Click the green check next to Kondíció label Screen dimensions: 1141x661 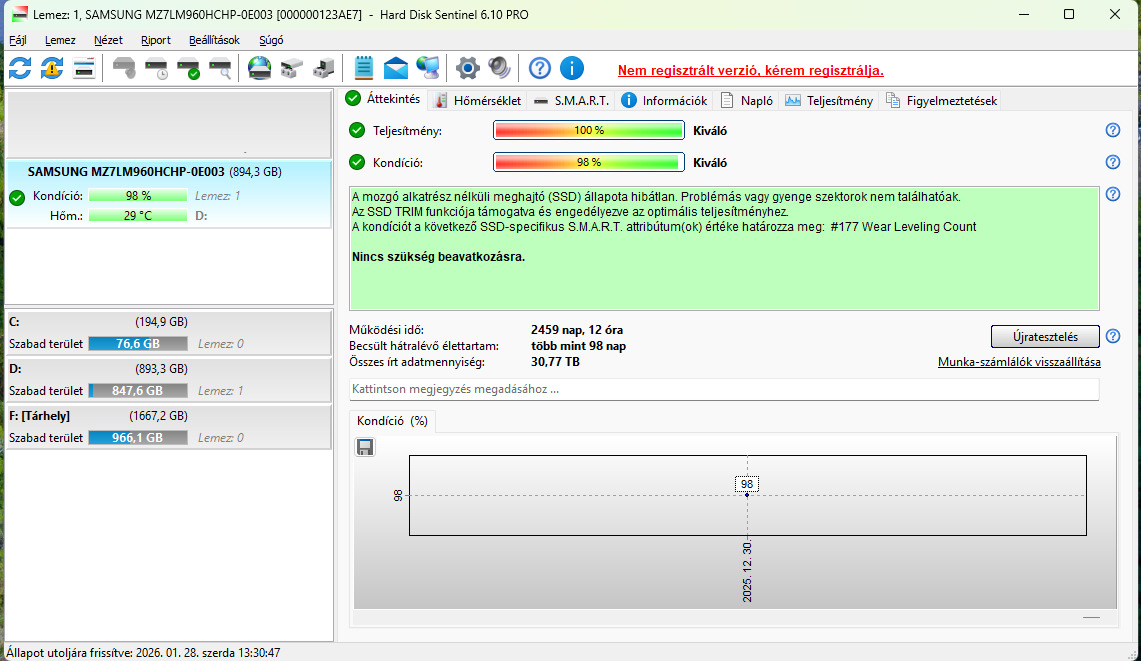357,162
